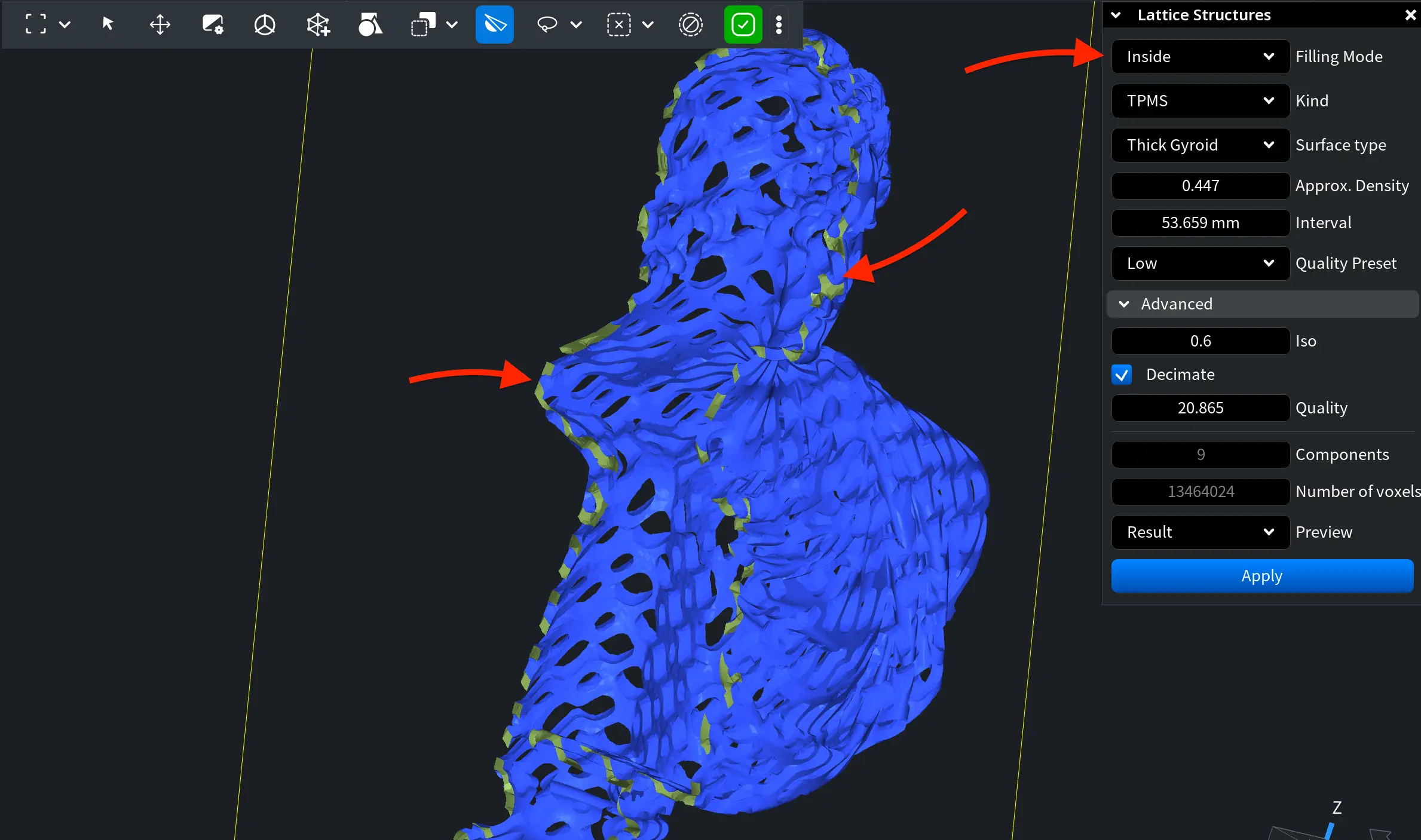Open the Filling Mode dropdown
Image resolution: width=1421 pixels, height=840 pixels.
[x=1200, y=57]
